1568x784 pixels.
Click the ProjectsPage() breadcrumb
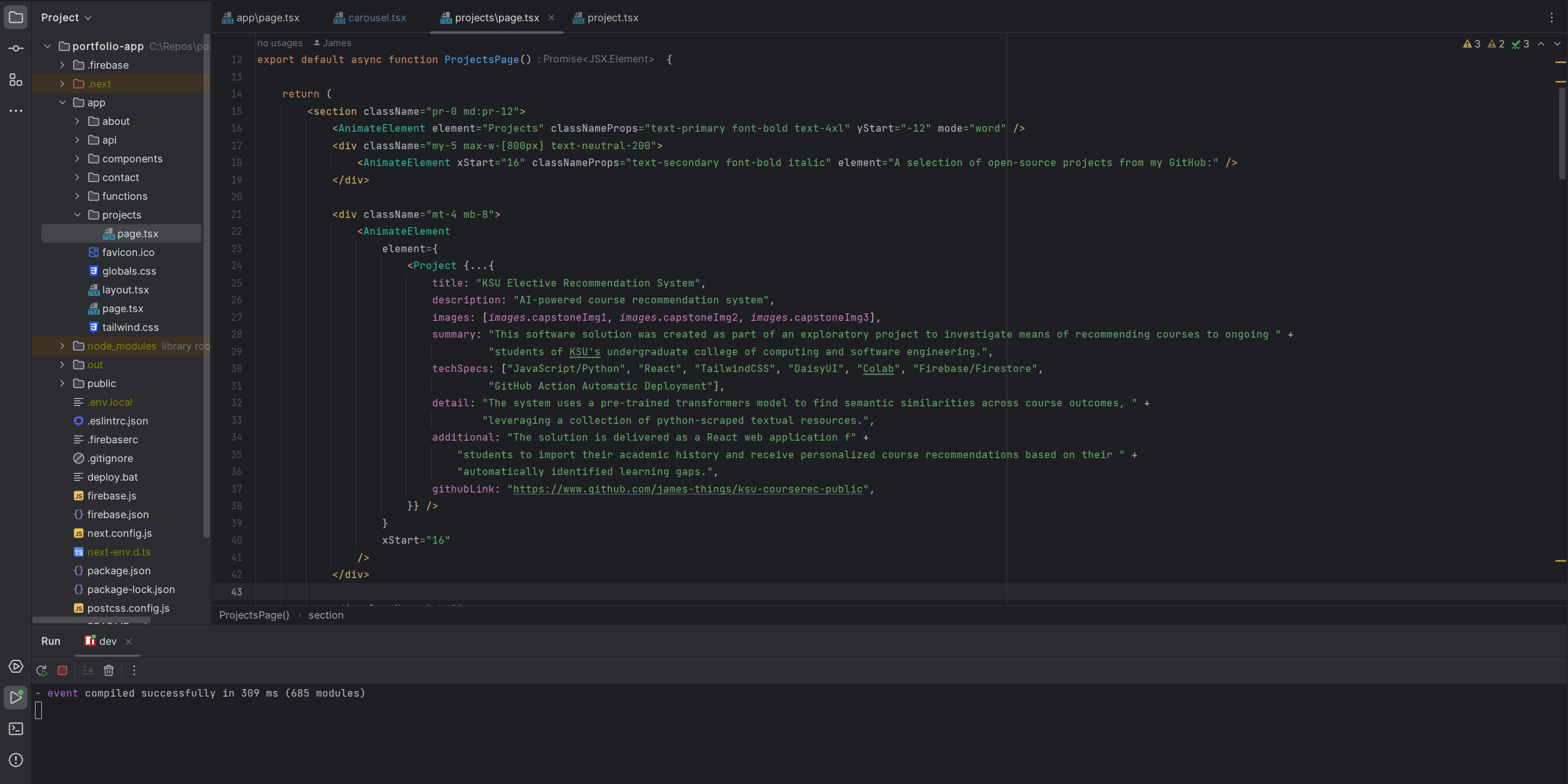pyautogui.click(x=254, y=615)
